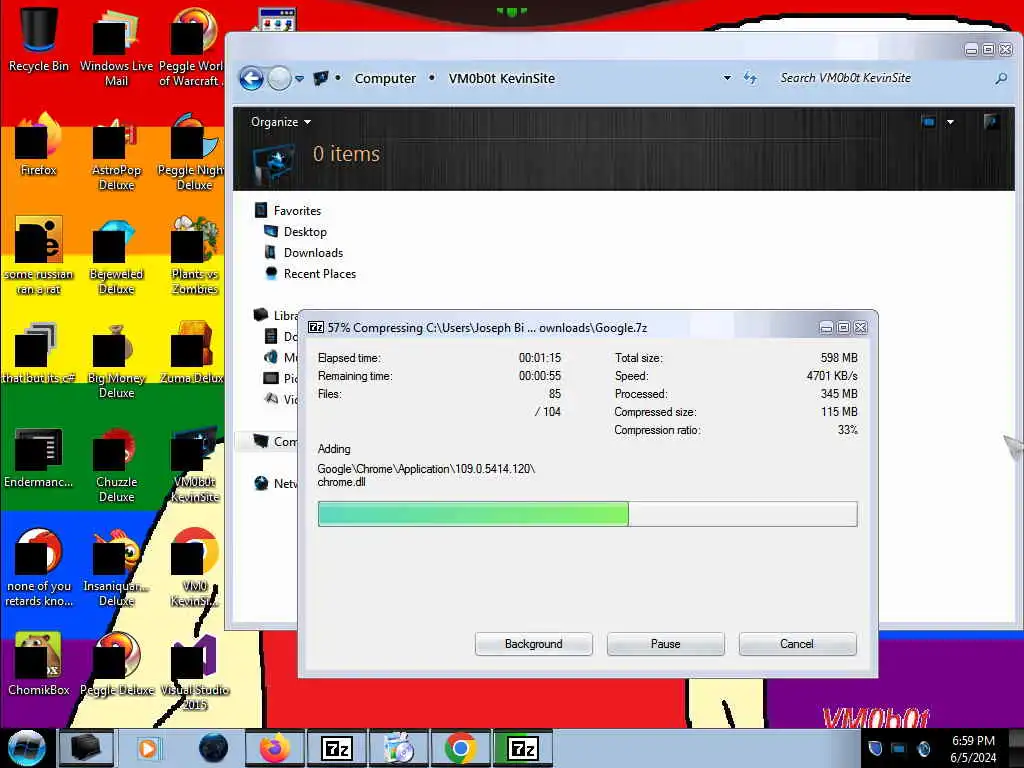Switch to the green 7-Zip progress taskbar button
The image size is (1024, 768).
(x=522, y=748)
